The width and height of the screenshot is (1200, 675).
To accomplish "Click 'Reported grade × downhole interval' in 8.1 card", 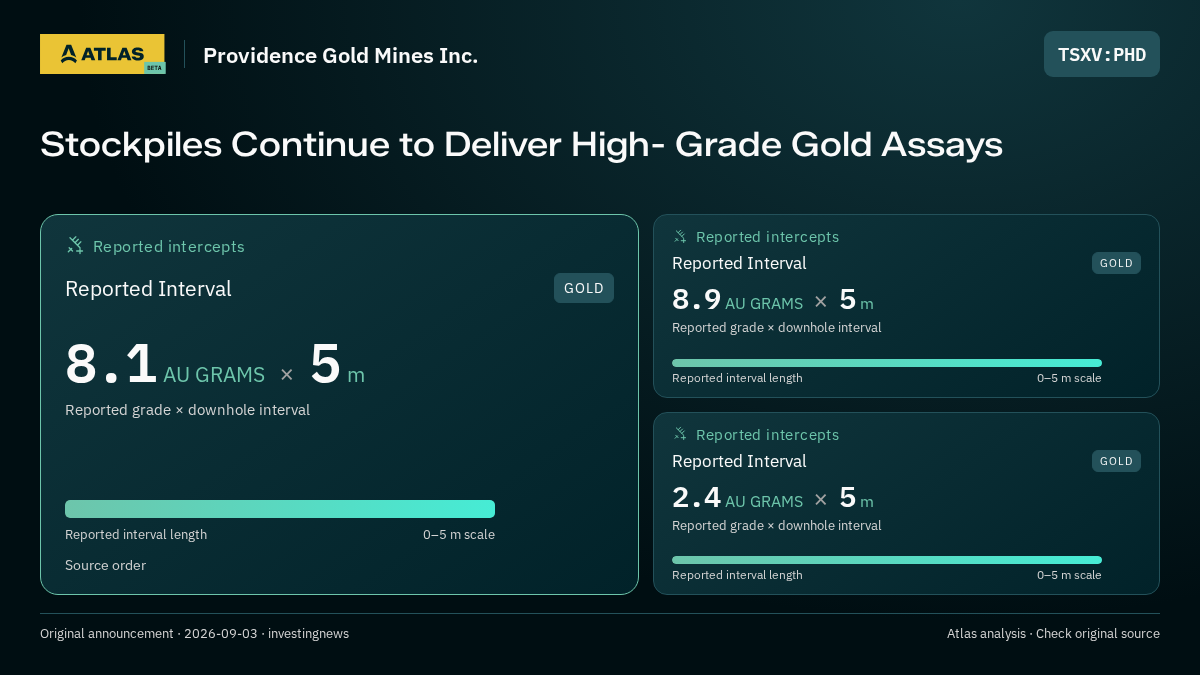I will [x=187, y=410].
